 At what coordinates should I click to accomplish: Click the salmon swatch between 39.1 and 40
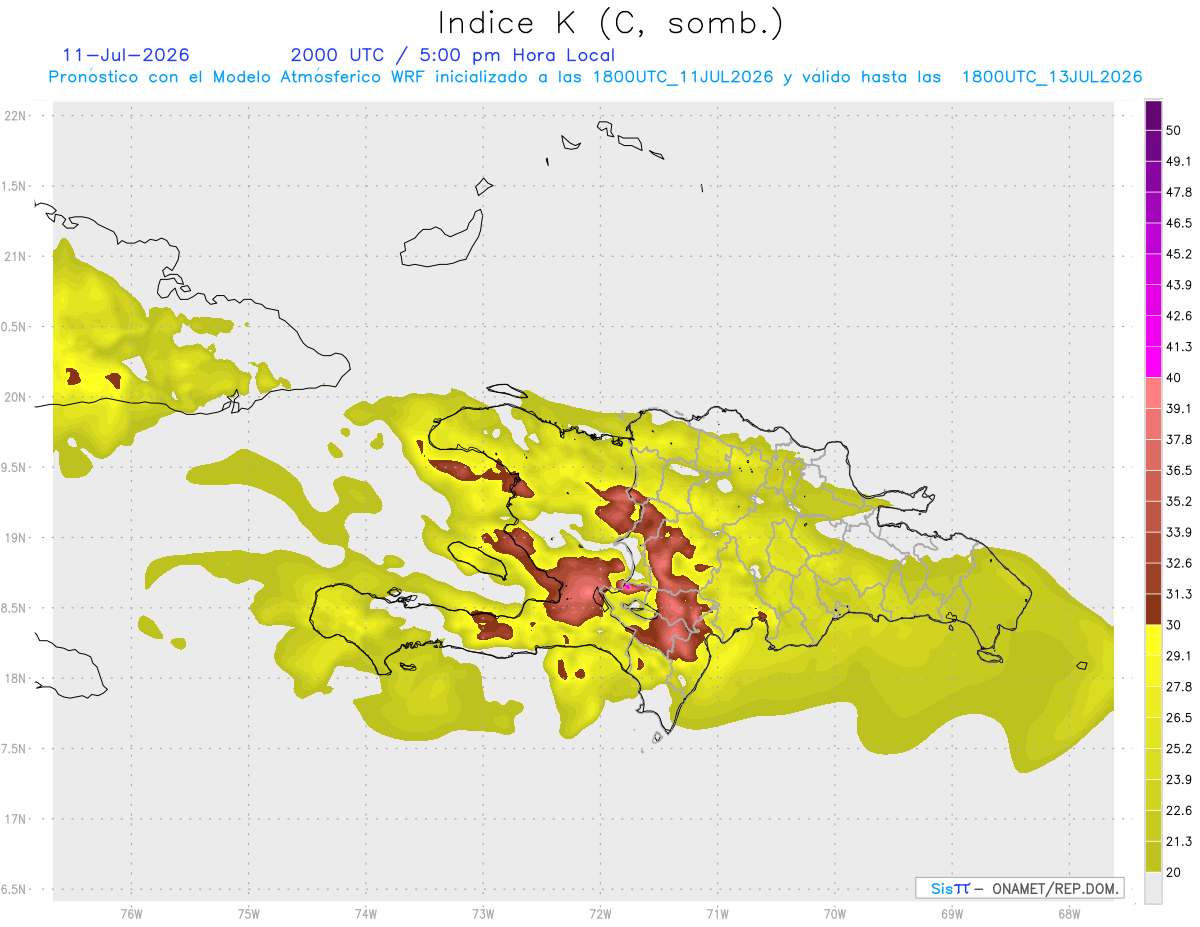pos(1153,393)
